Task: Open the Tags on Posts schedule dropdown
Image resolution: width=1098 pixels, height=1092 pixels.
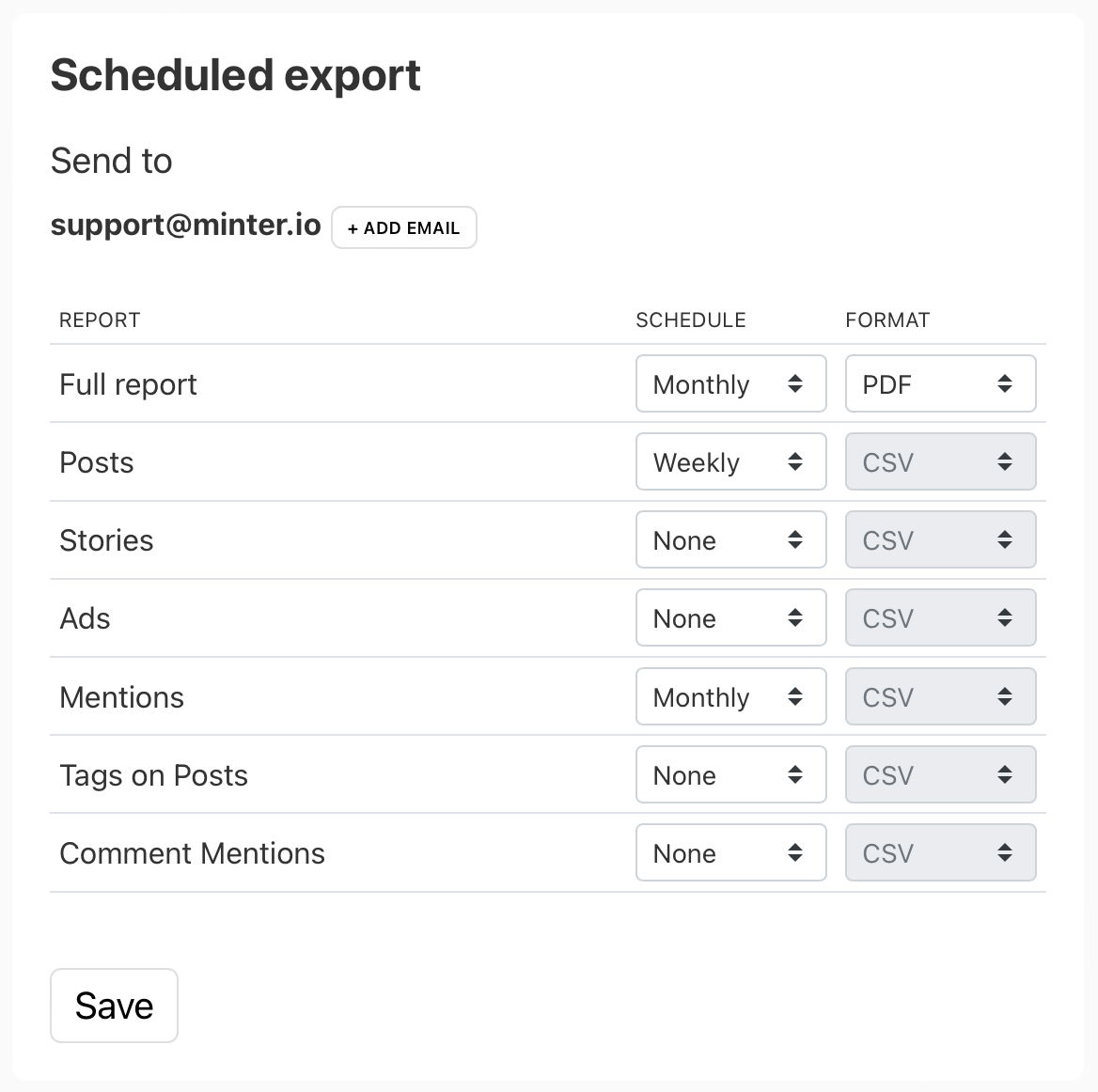Action: 730,774
